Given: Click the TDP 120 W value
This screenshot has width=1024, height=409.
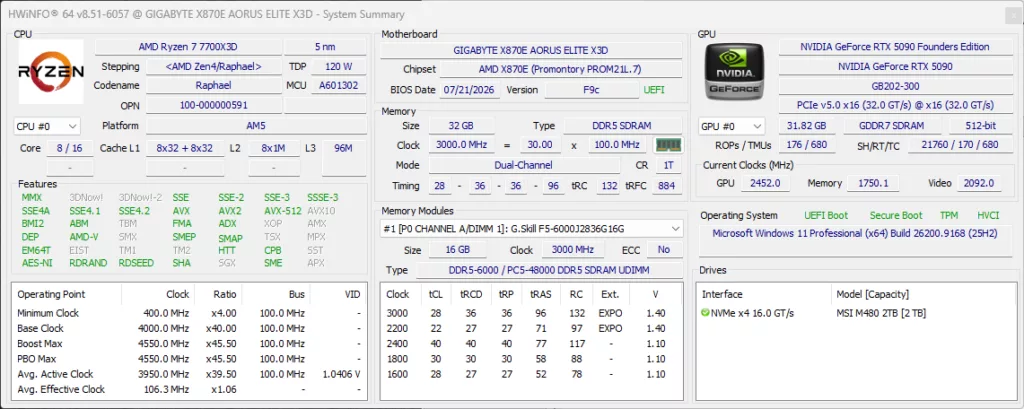Looking at the screenshot, I should (x=338, y=67).
